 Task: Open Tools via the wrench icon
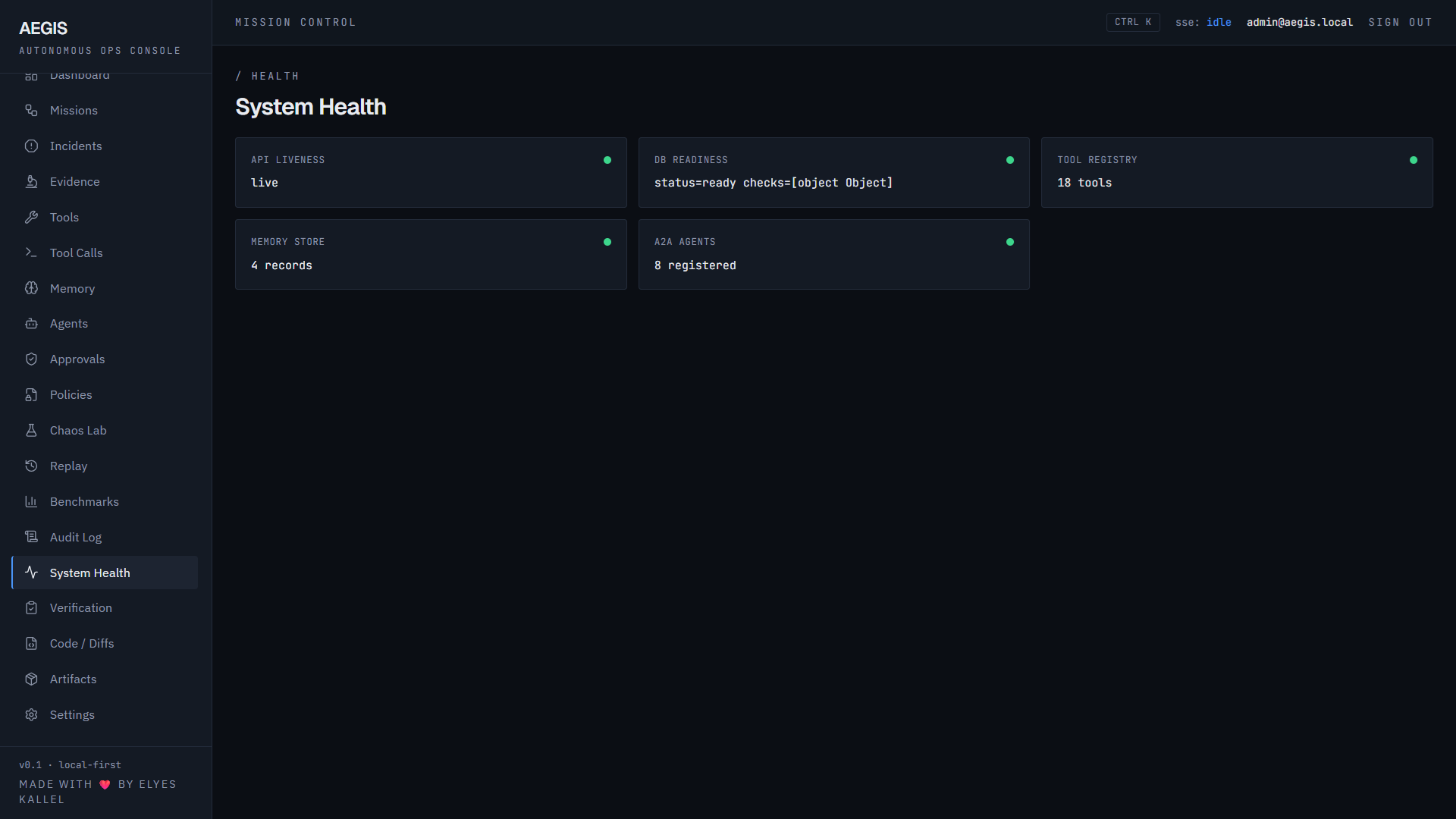pyautogui.click(x=31, y=217)
